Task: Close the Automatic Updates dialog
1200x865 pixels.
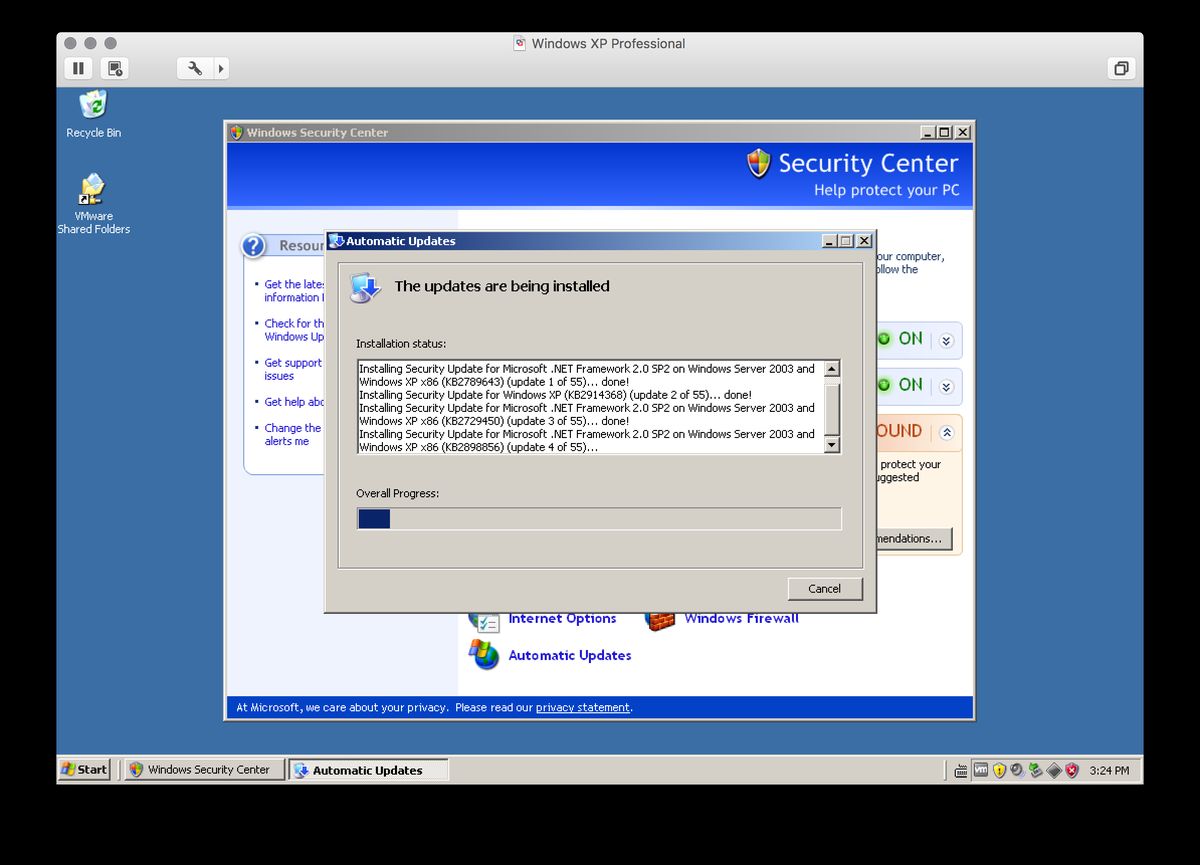Action: pyautogui.click(x=864, y=241)
